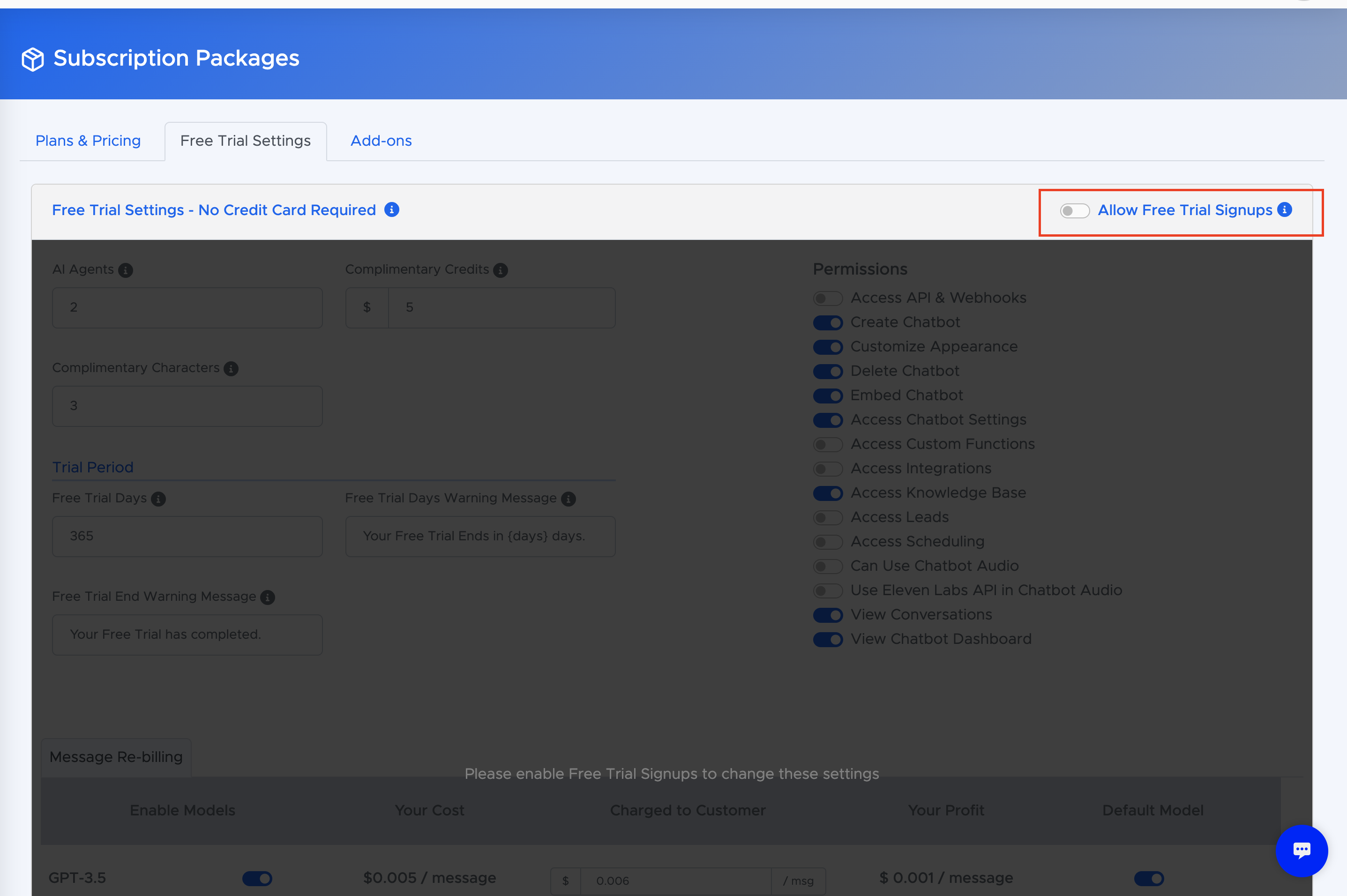Click Free Trial Days Warning Message info icon
This screenshot has height=896, width=1347.
[568, 499]
